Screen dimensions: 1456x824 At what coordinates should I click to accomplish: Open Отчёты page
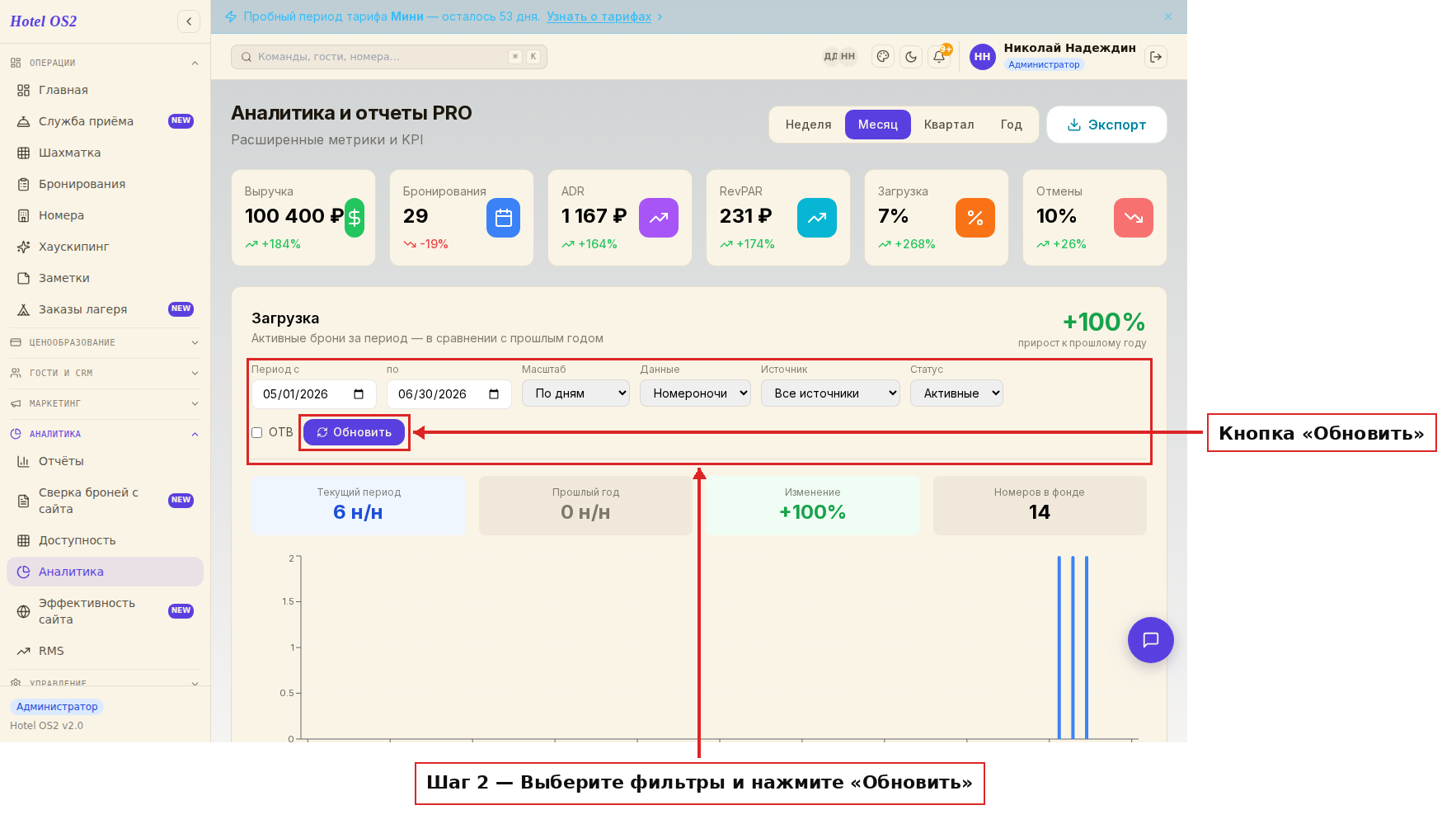tap(105, 461)
